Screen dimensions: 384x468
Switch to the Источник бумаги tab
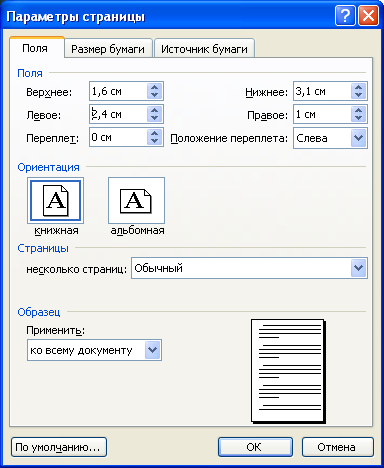click(204, 49)
